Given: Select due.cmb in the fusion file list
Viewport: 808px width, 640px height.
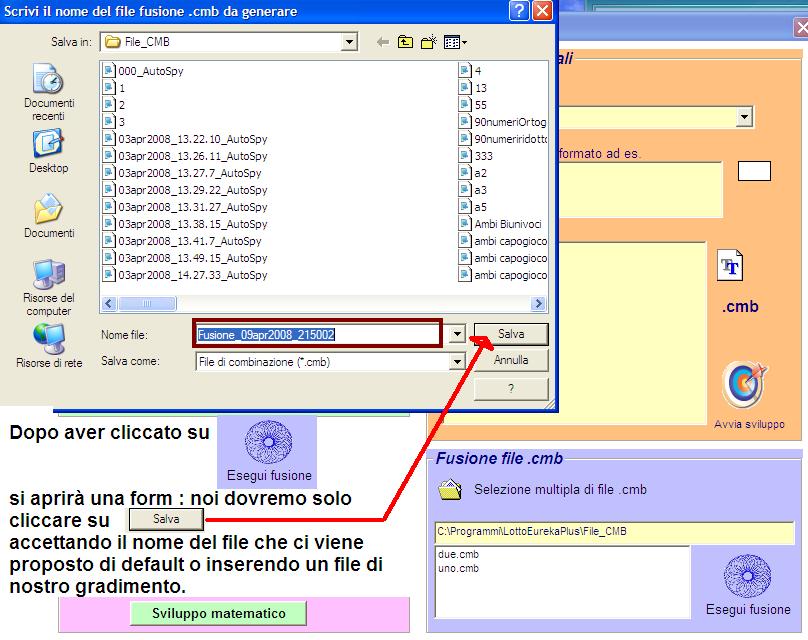Looking at the screenshot, I should tap(458, 554).
